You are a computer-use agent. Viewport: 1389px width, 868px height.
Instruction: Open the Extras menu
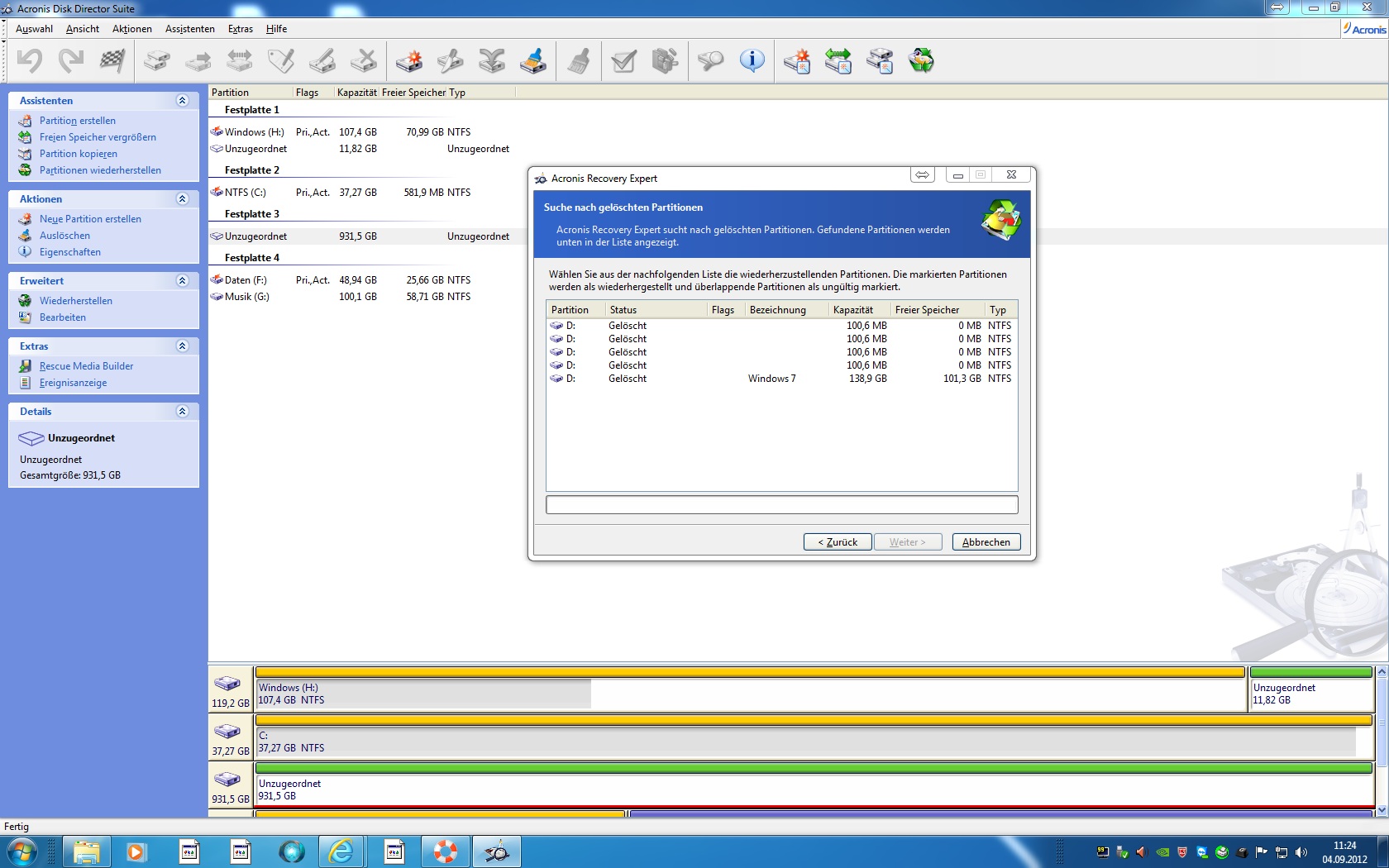[241, 29]
